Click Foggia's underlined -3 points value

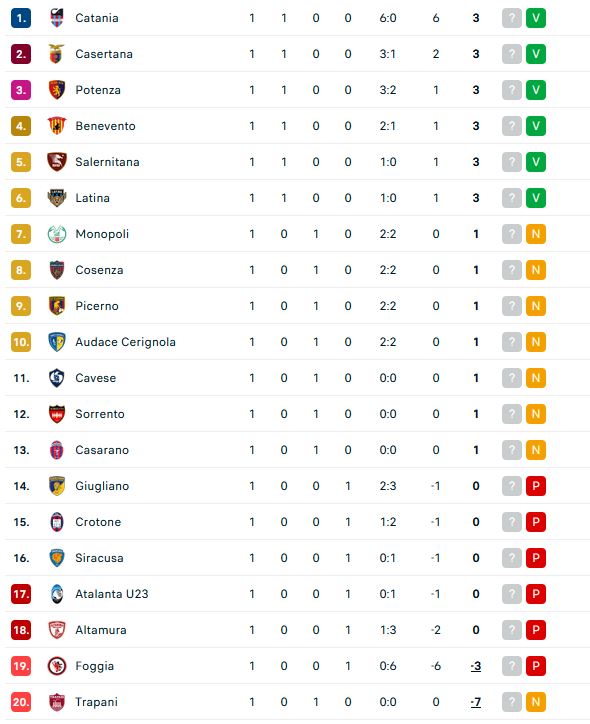click(x=476, y=666)
